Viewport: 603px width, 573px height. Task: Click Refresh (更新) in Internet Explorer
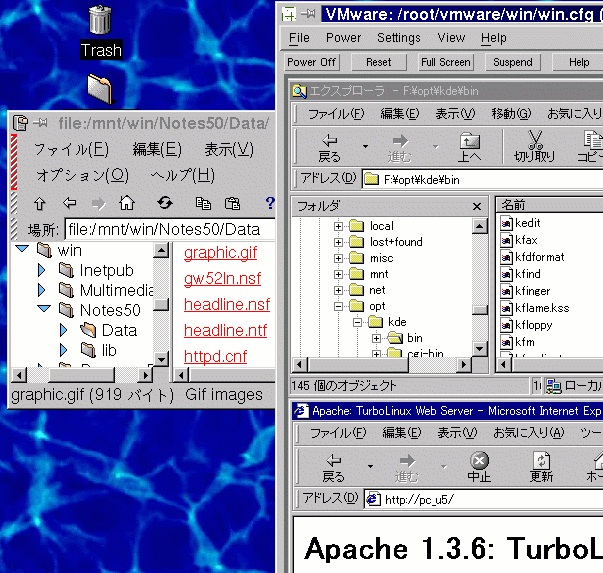(541, 467)
